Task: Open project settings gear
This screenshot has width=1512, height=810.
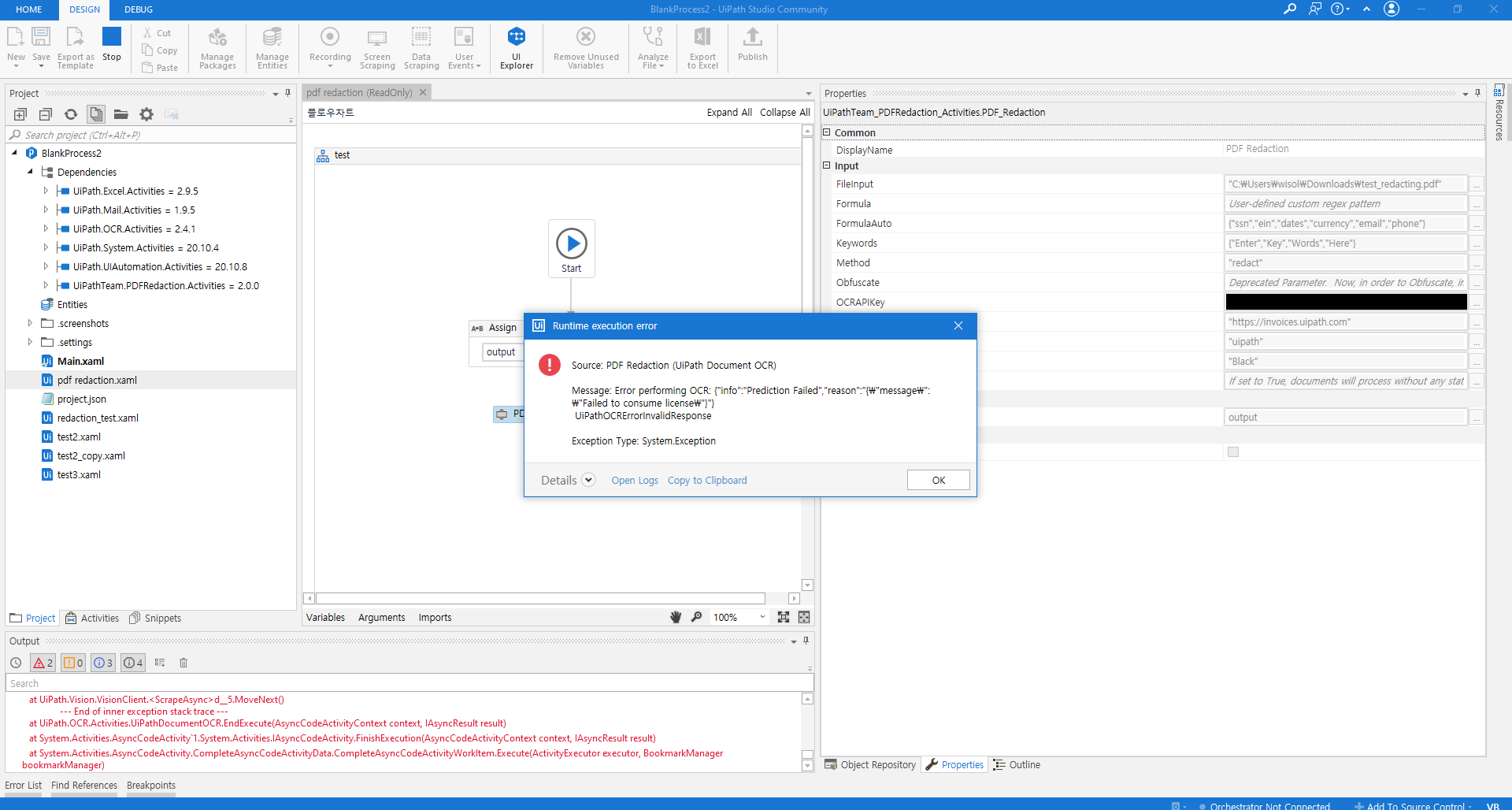Action: (x=146, y=114)
